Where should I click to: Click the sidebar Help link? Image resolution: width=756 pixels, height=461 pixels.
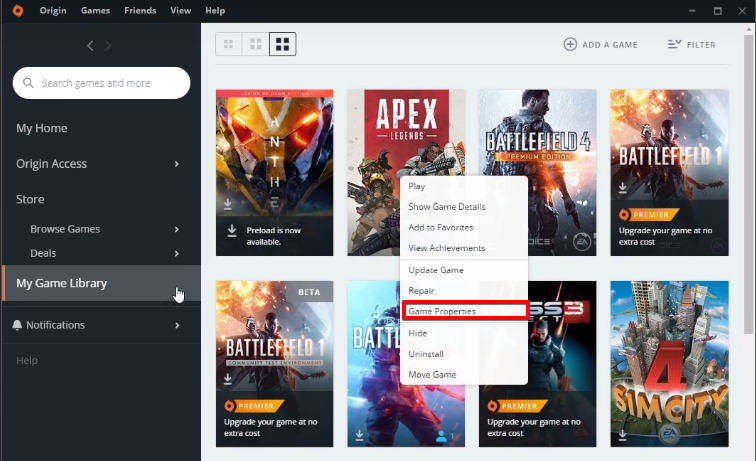click(27, 360)
